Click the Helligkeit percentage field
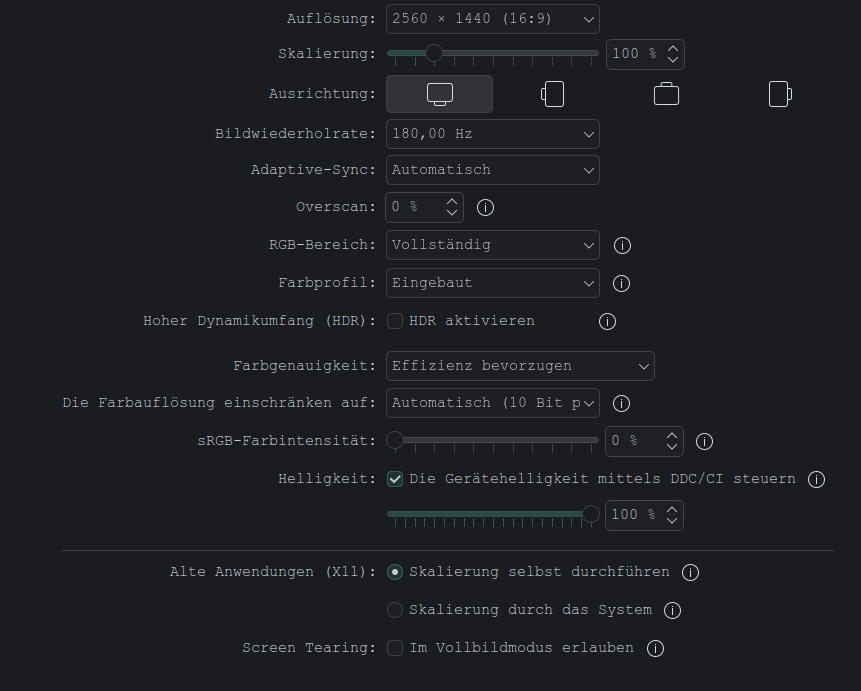The image size is (861, 691). 644,515
